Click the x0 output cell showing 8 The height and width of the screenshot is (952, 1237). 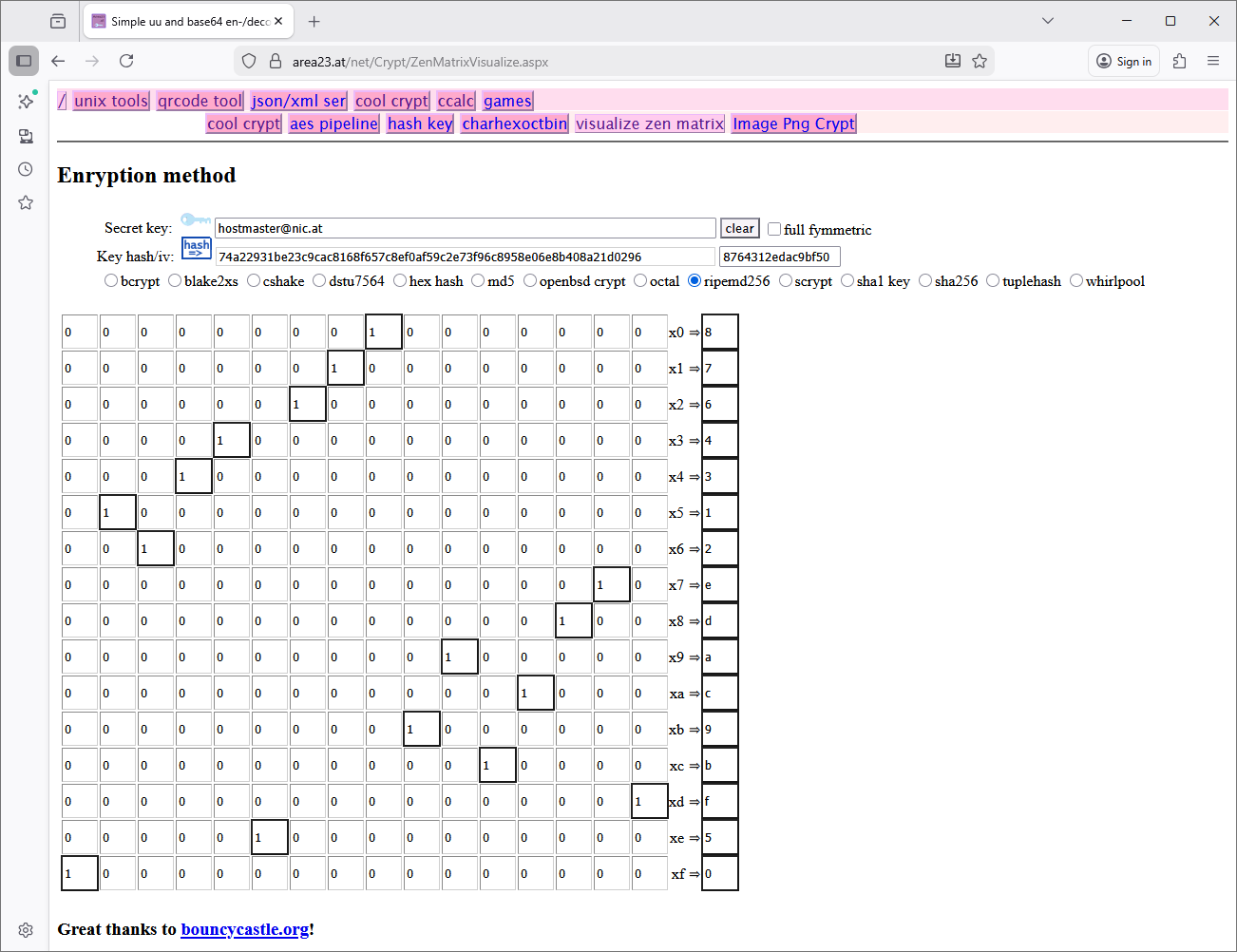pyautogui.click(x=720, y=333)
